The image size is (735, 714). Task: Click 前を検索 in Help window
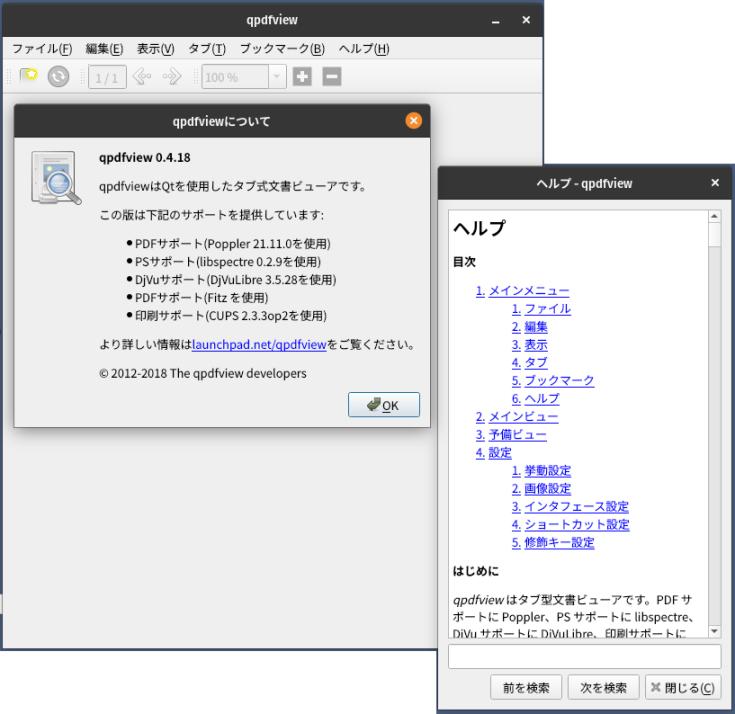(526, 688)
